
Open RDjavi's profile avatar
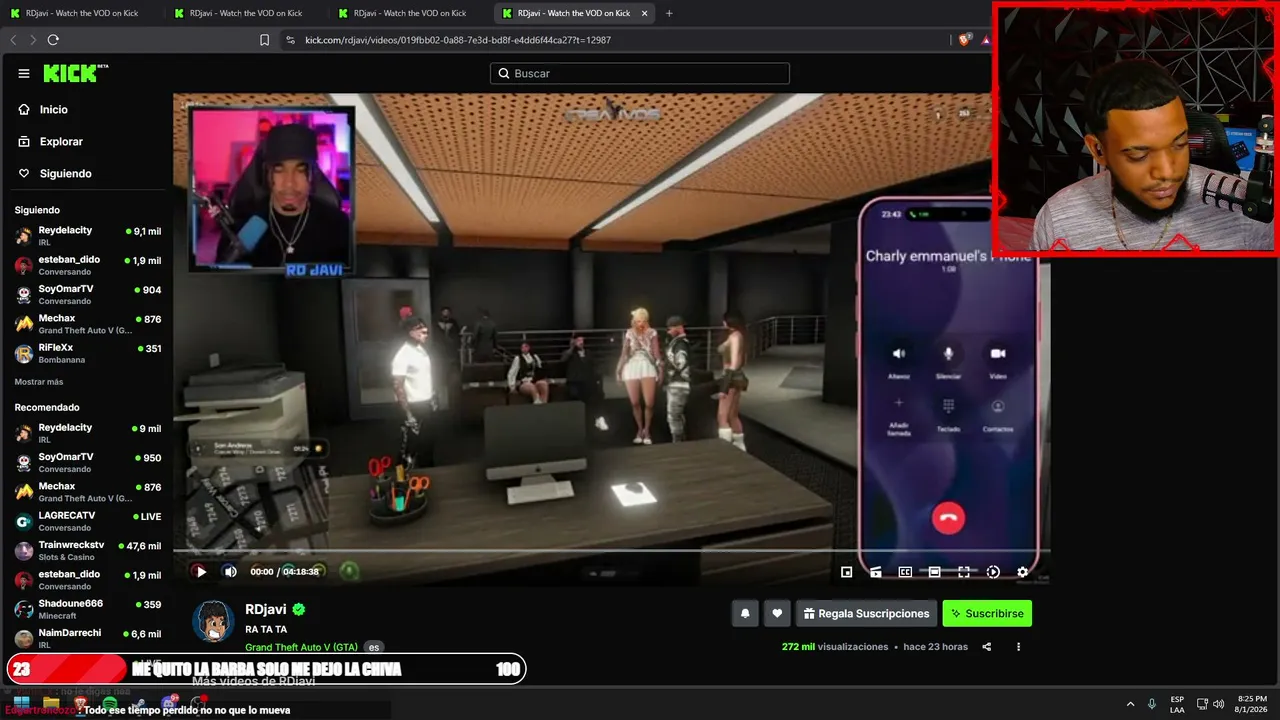point(213,622)
